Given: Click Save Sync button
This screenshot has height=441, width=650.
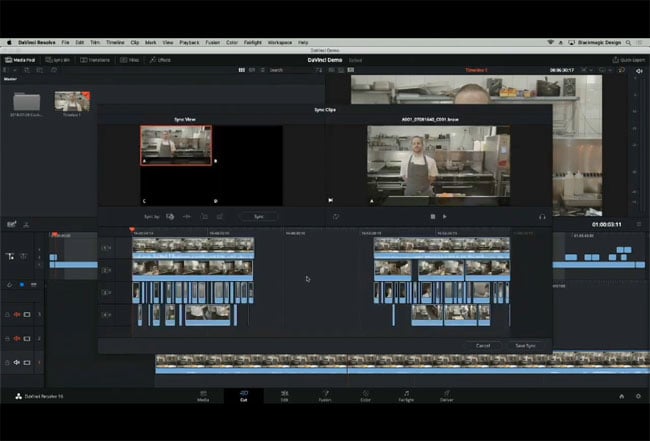Looking at the screenshot, I should tap(525, 346).
